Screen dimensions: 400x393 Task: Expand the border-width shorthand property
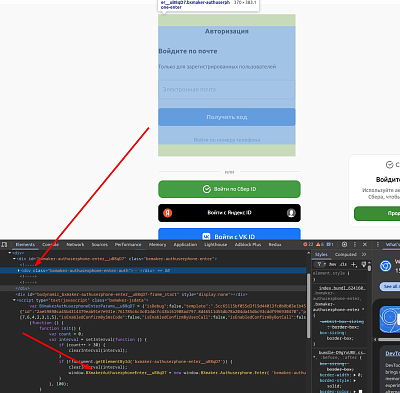point(354,375)
